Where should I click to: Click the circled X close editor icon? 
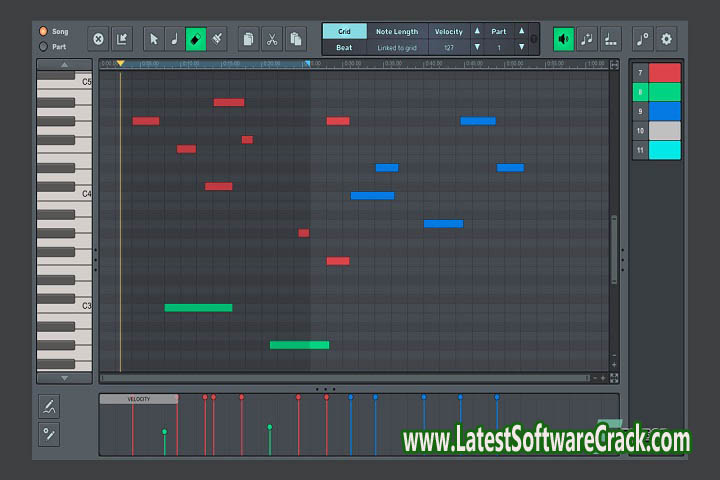coord(98,39)
